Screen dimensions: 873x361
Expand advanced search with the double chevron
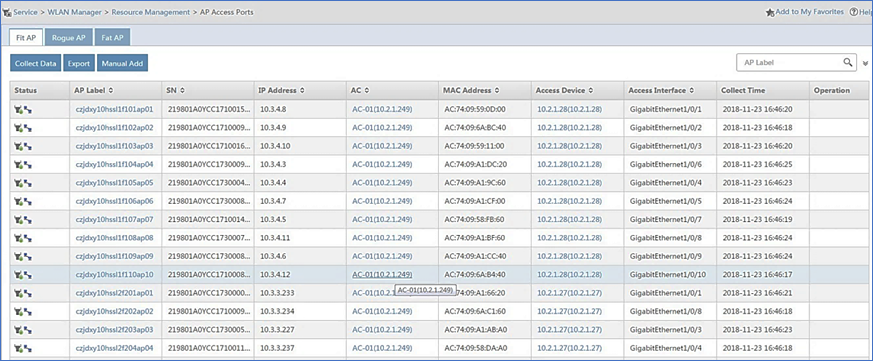(865, 63)
